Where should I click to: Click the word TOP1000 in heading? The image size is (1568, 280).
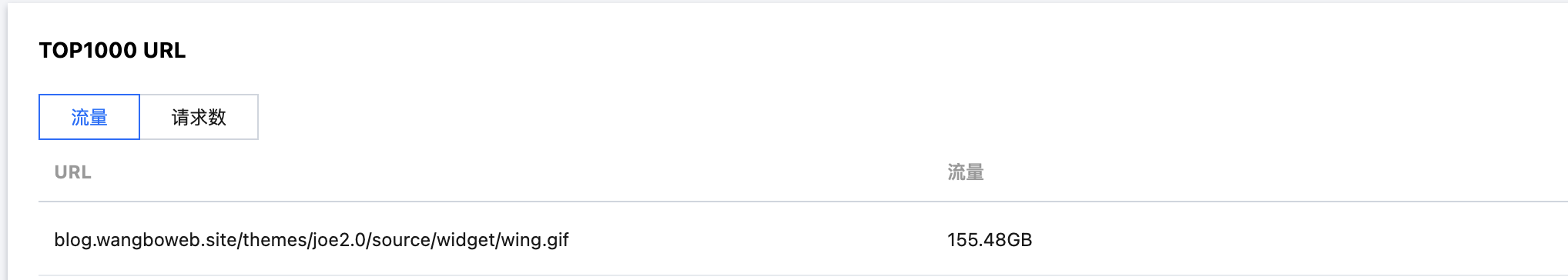88,51
